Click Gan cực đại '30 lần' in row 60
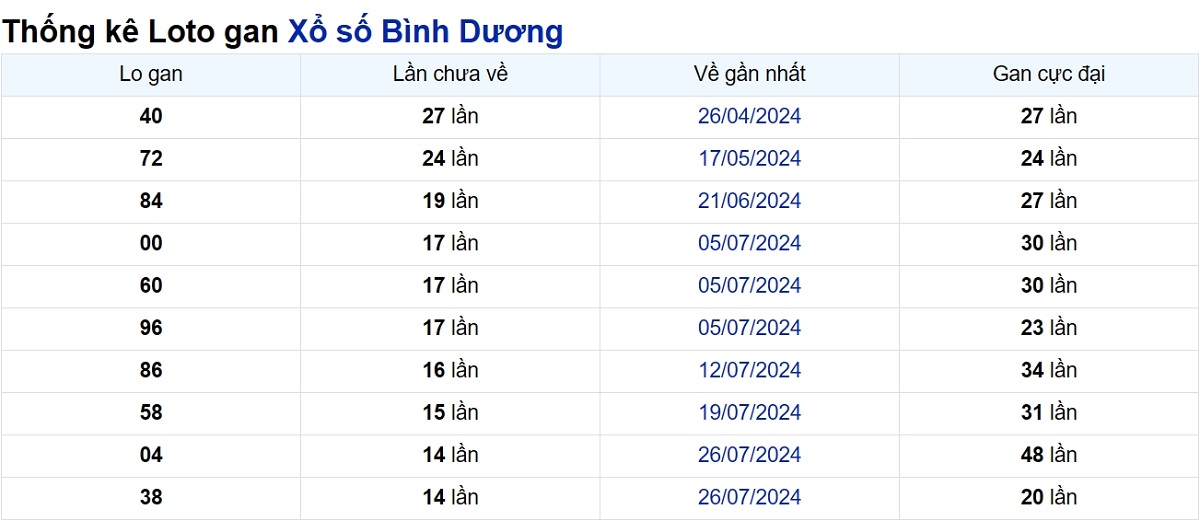 [1049, 285]
